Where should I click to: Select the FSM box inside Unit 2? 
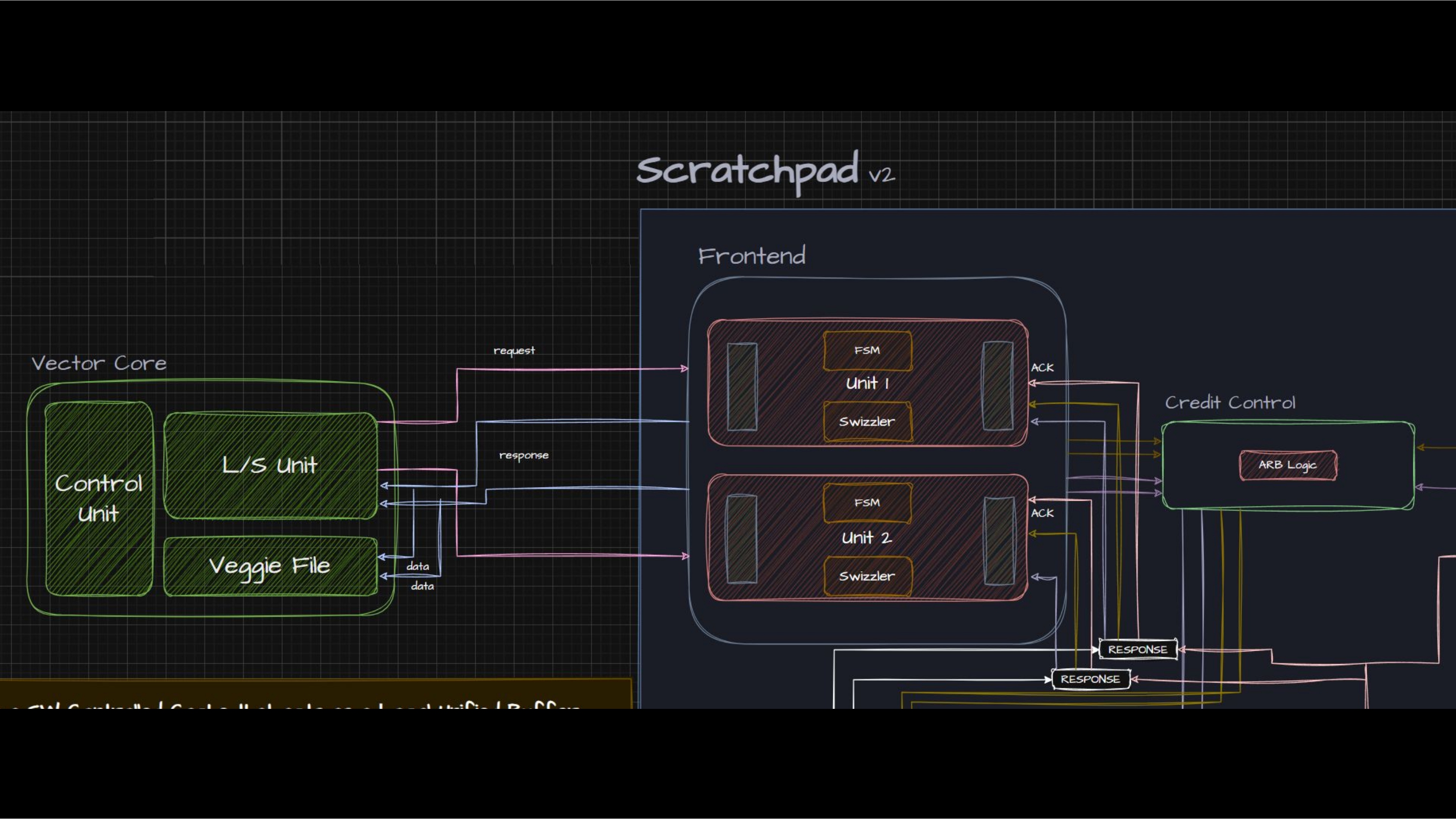click(x=867, y=503)
